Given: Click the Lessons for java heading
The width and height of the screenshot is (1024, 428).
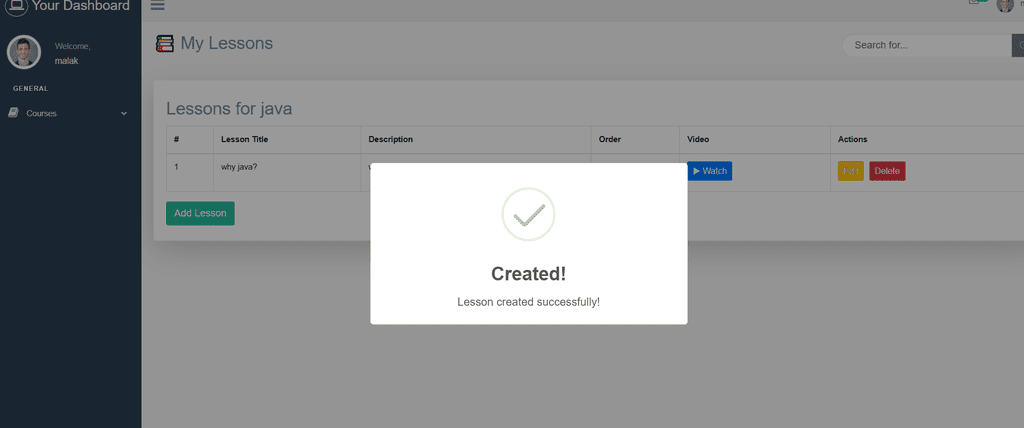Looking at the screenshot, I should click(x=229, y=108).
